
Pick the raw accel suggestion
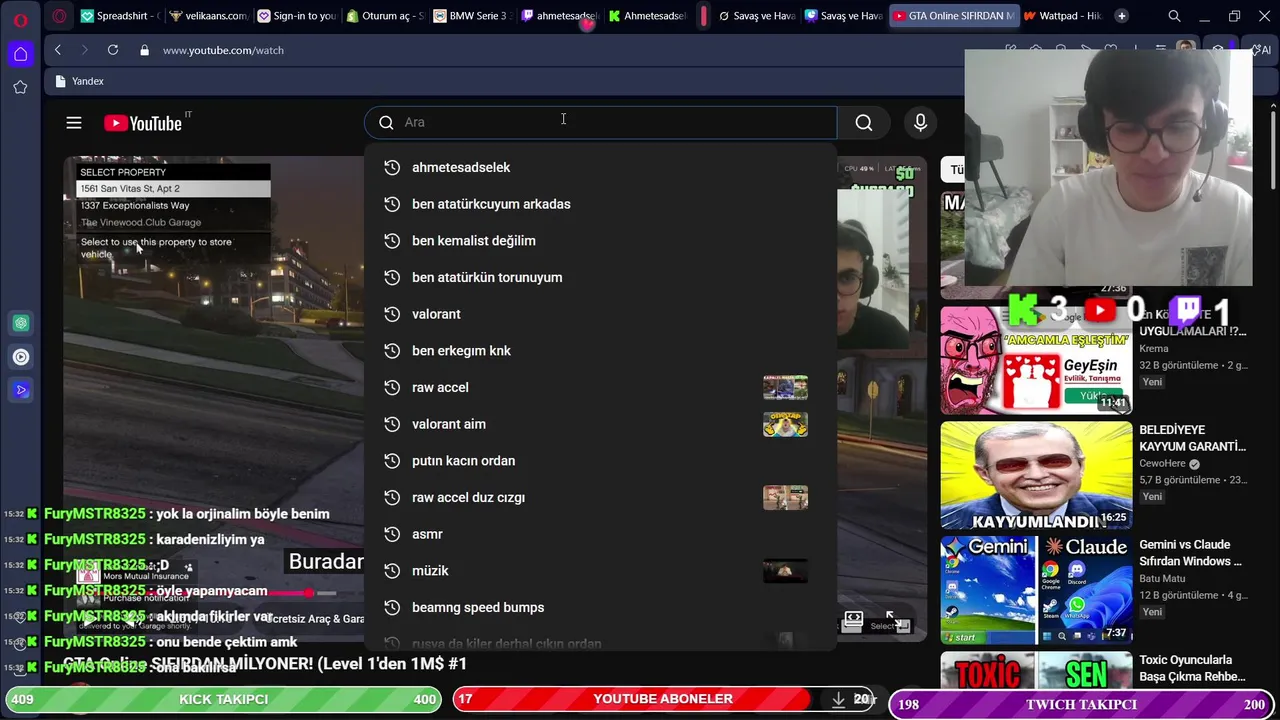(x=600, y=387)
